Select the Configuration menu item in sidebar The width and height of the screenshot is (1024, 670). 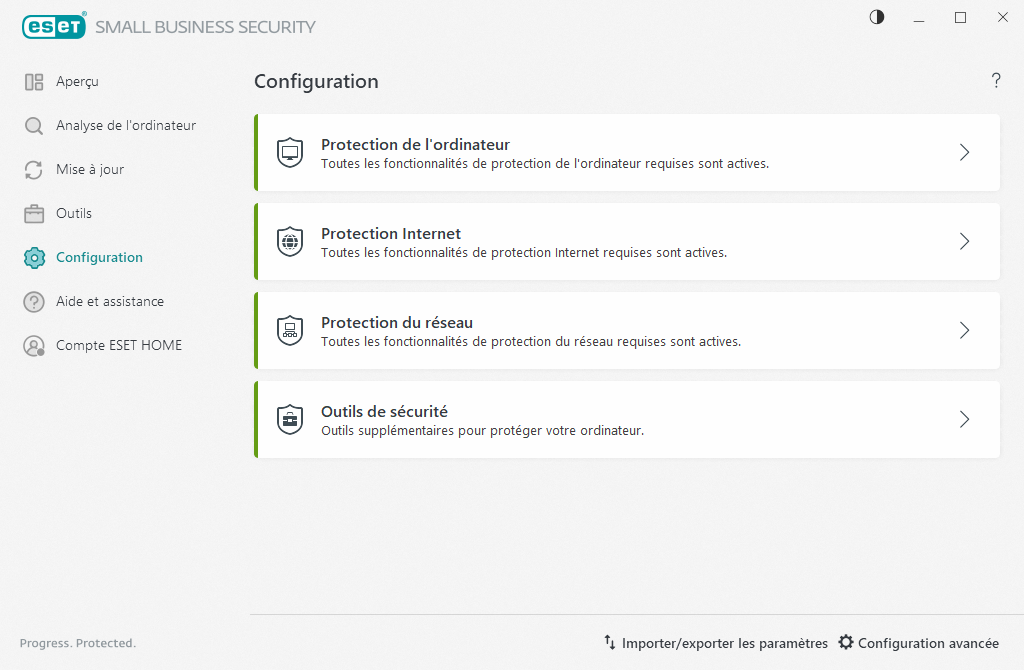click(x=99, y=258)
